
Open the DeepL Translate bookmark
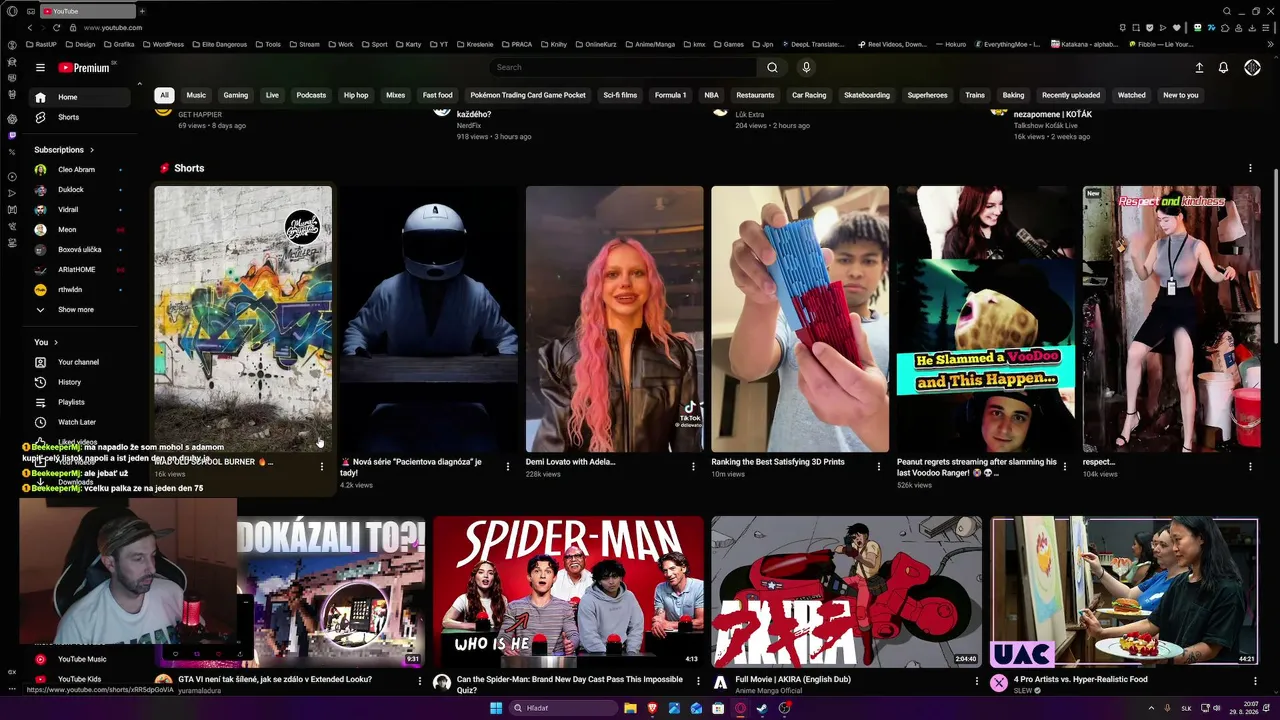tap(812, 44)
